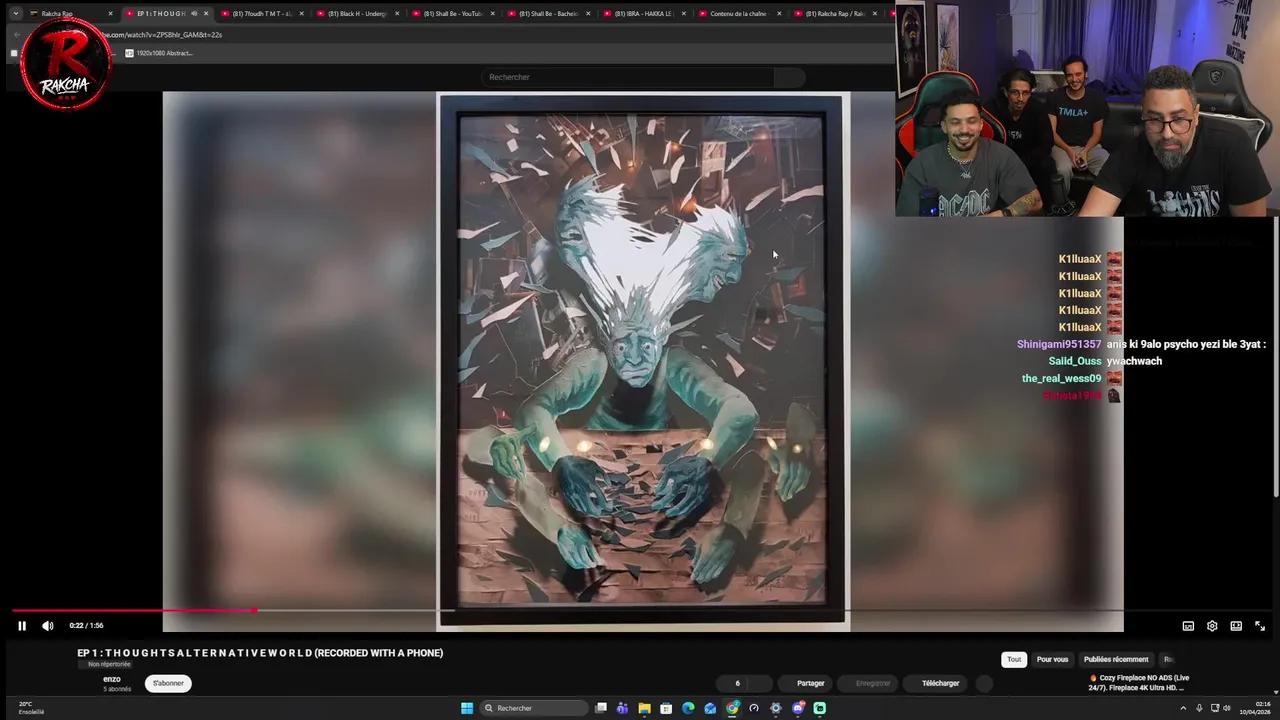Click Windows taskbar Rechercher search box
Viewport: 1280px width, 720px height.
(x=532, y=708)
